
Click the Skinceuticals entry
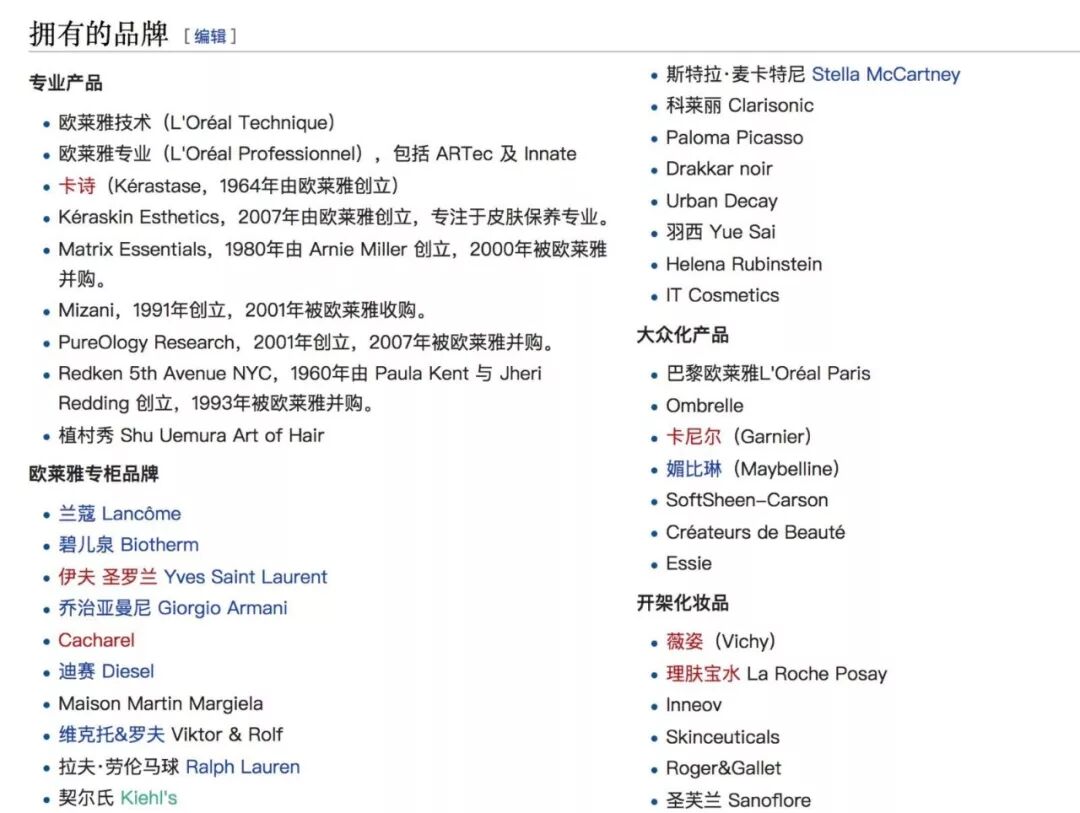tap(723, 737)
